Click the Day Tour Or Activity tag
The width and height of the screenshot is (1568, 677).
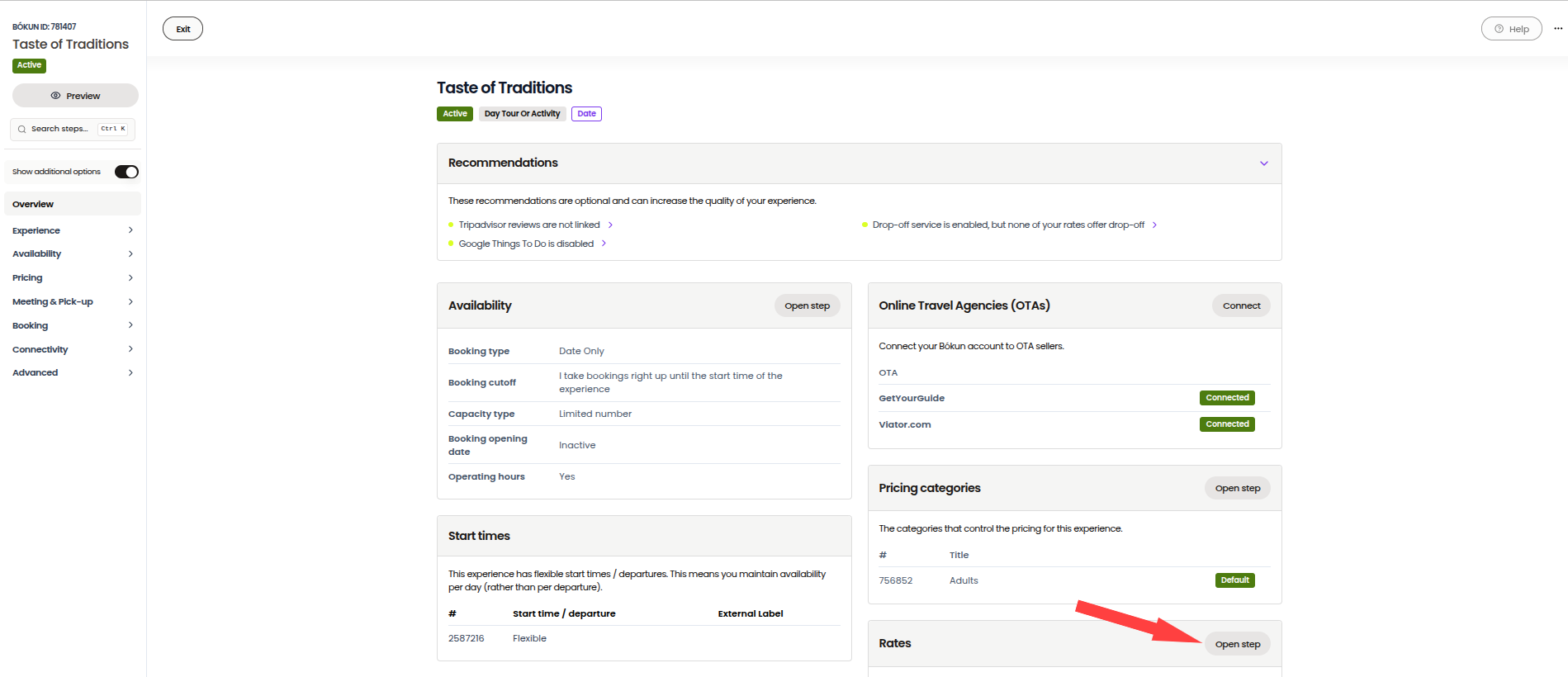tap(522, 114)
